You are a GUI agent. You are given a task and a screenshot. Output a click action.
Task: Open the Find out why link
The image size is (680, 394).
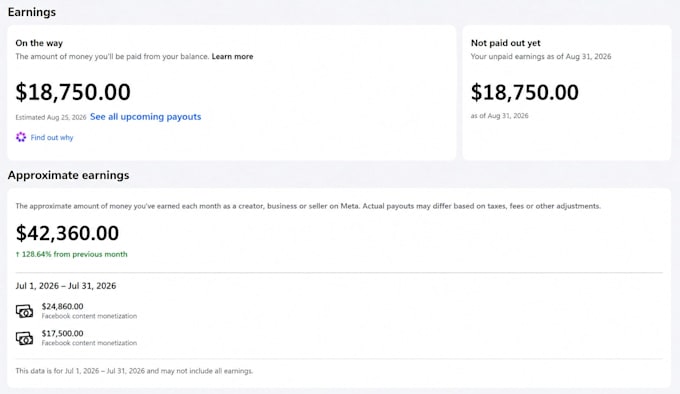coord(52,137)
